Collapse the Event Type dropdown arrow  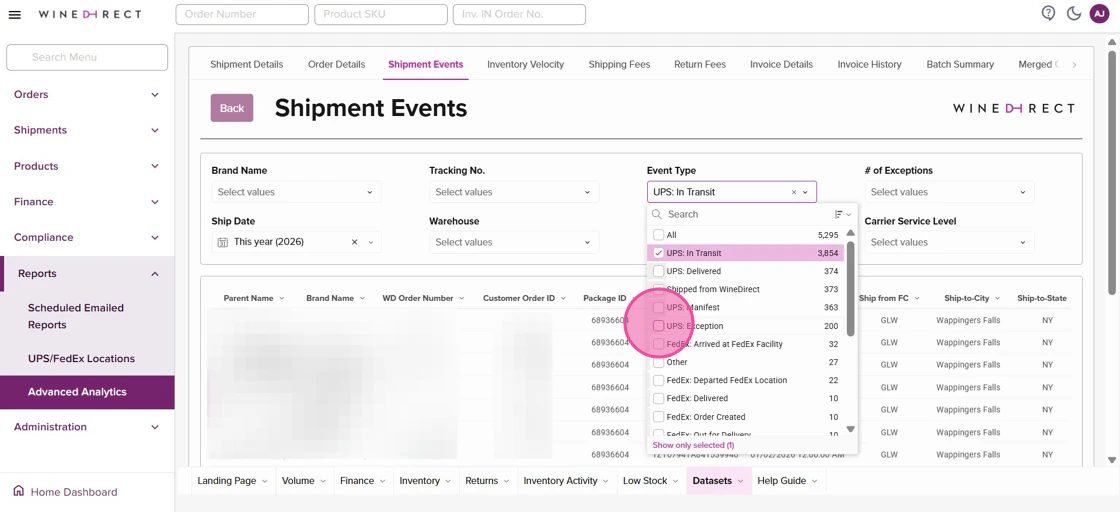click(805, 192)
